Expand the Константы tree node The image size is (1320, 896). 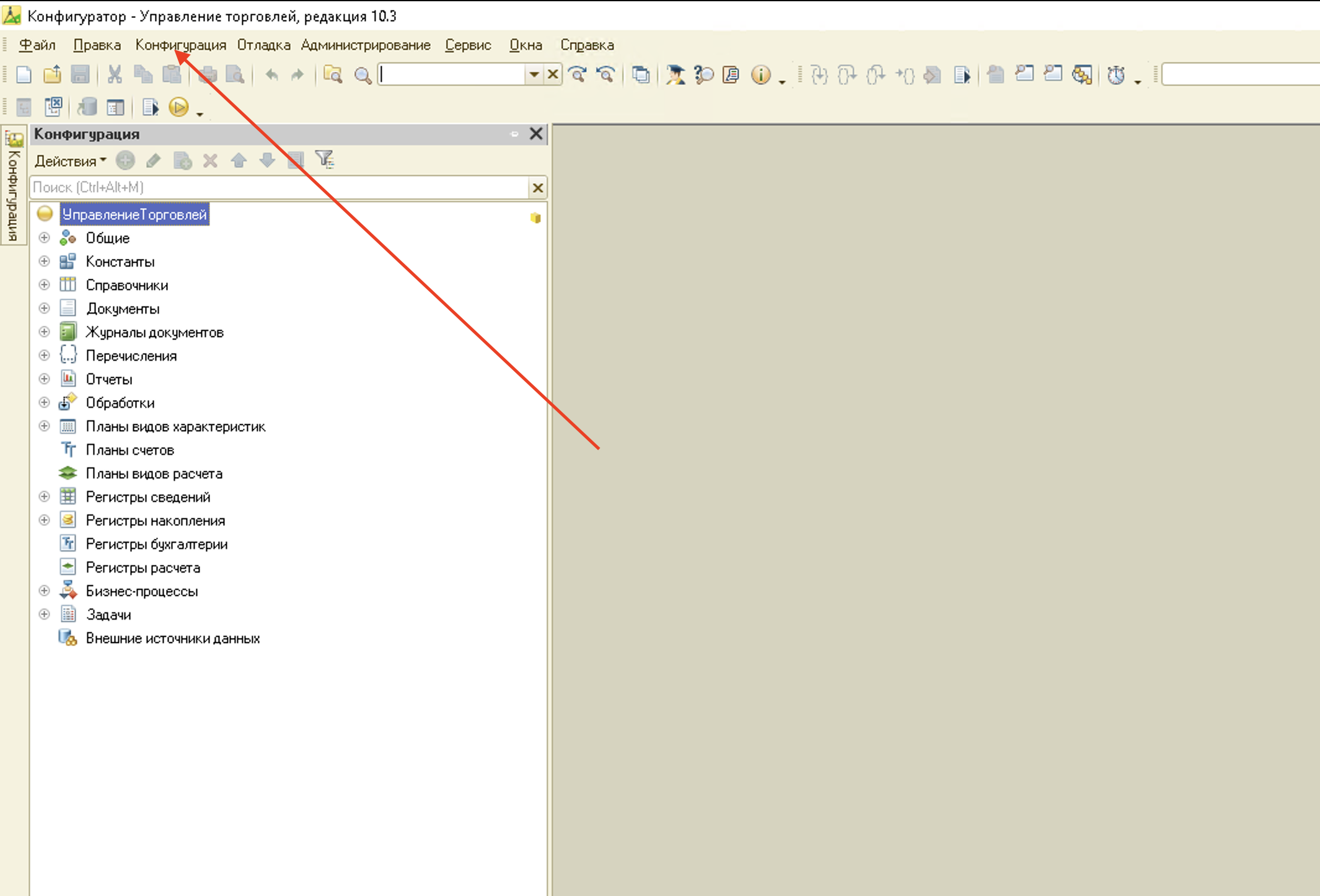pos(44,261)
